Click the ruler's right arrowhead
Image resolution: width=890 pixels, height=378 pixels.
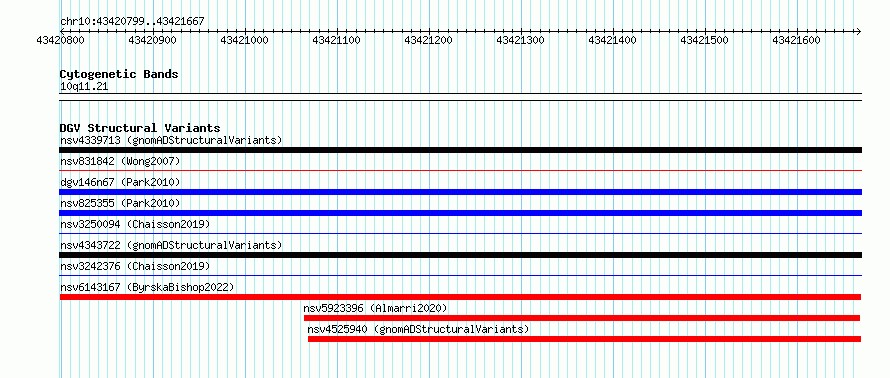(x=858, y=31)
